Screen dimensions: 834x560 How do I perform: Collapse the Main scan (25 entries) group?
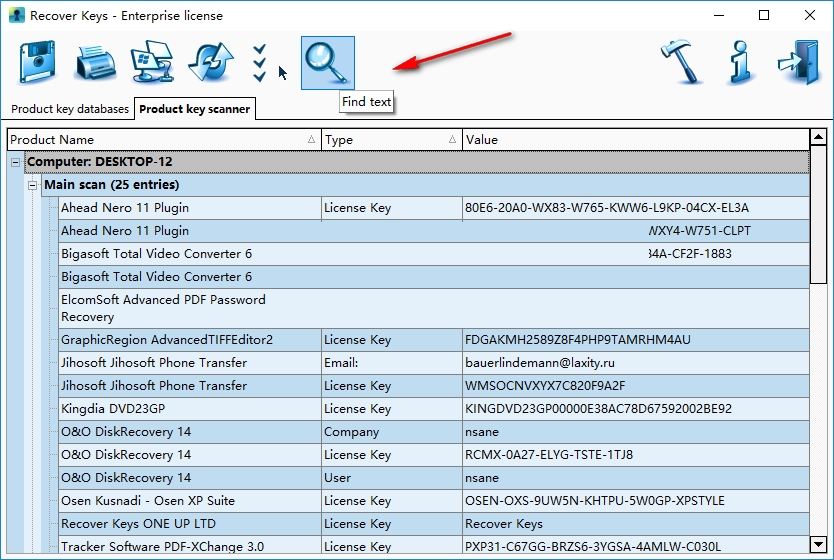[33, 185]
